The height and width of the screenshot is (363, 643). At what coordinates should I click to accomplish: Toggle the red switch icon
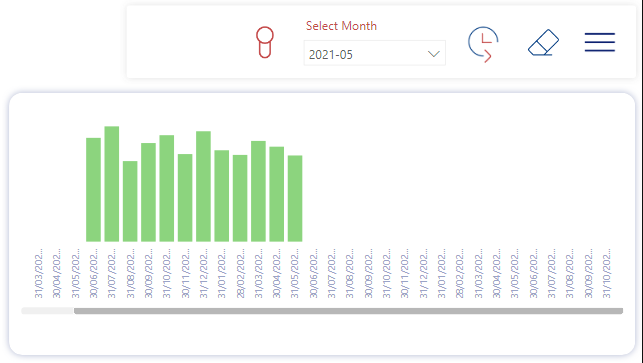[x=265, y=42]
